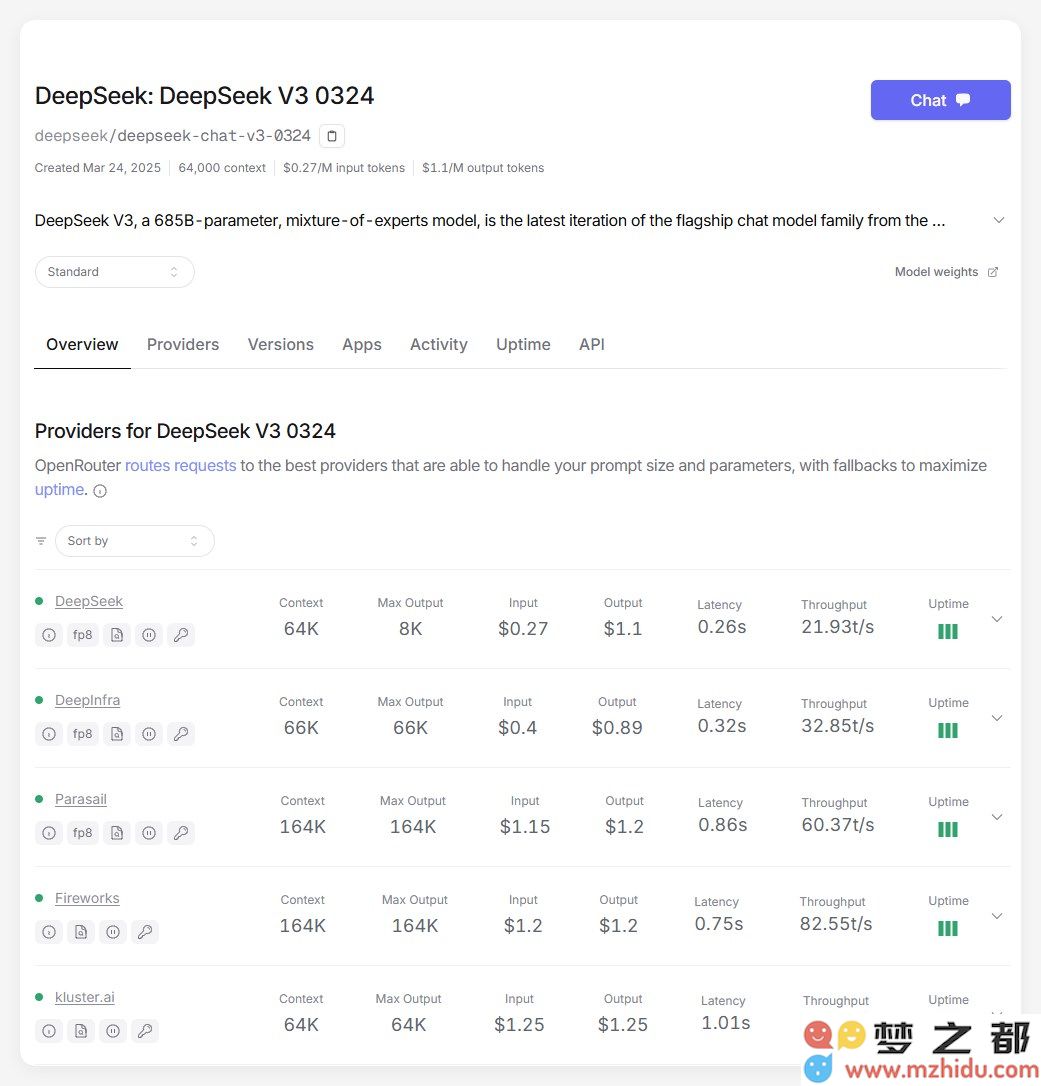Click the pause-circle icon in the DeepInfra row
1041x1086 pixels.
(149, 733)
